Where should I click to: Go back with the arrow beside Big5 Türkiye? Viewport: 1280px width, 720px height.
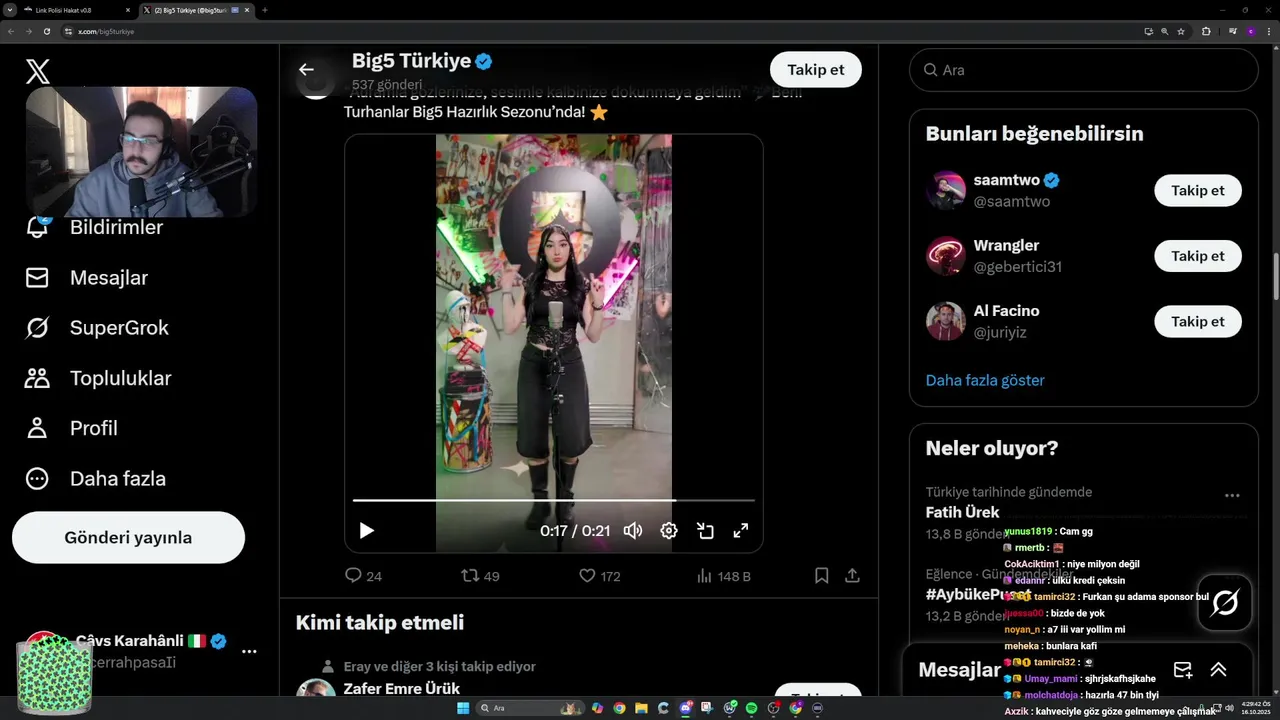(306, 69)
